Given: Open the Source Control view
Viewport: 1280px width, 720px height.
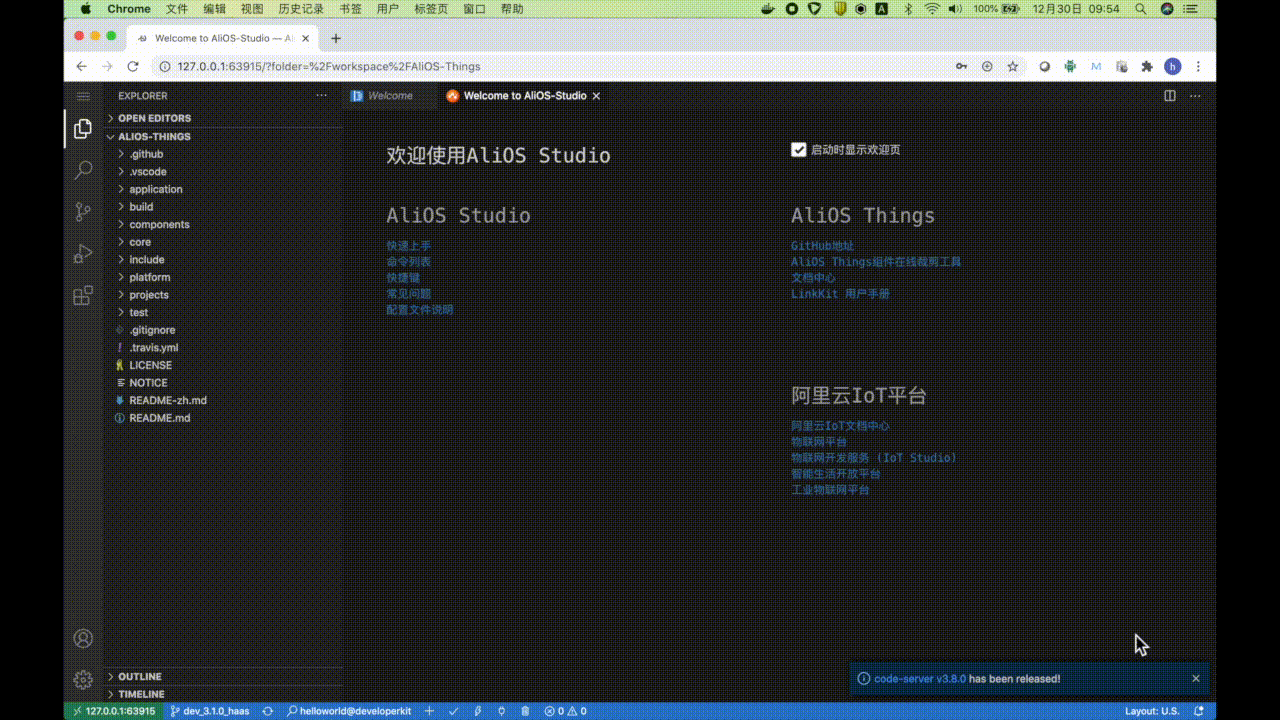Looking at the screenshot, I should (83, 212).
